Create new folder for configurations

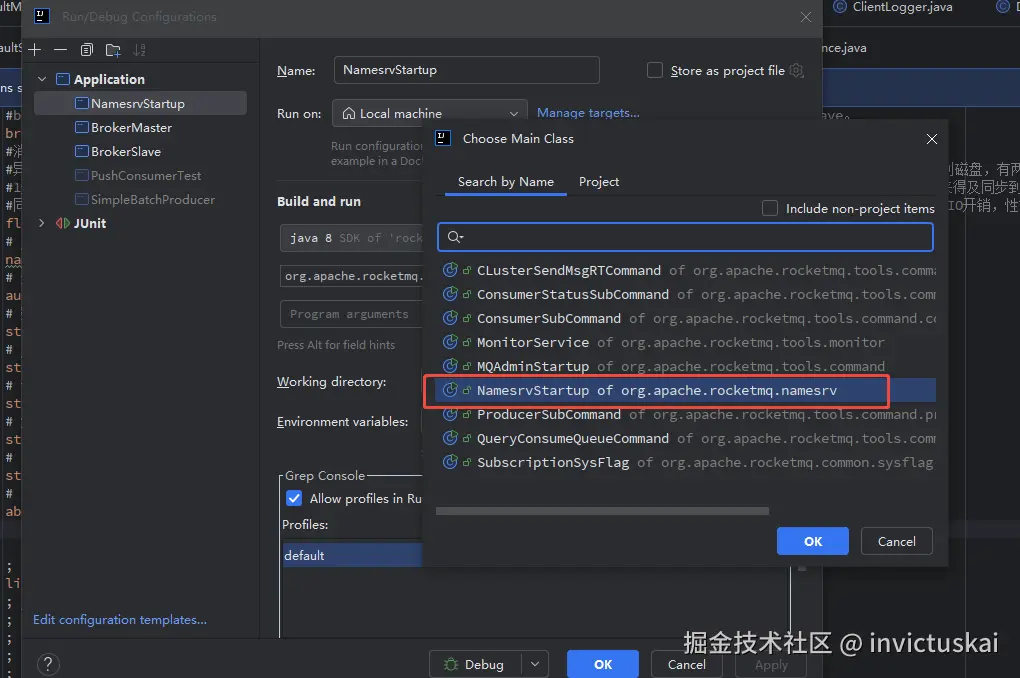pos(113,49)
